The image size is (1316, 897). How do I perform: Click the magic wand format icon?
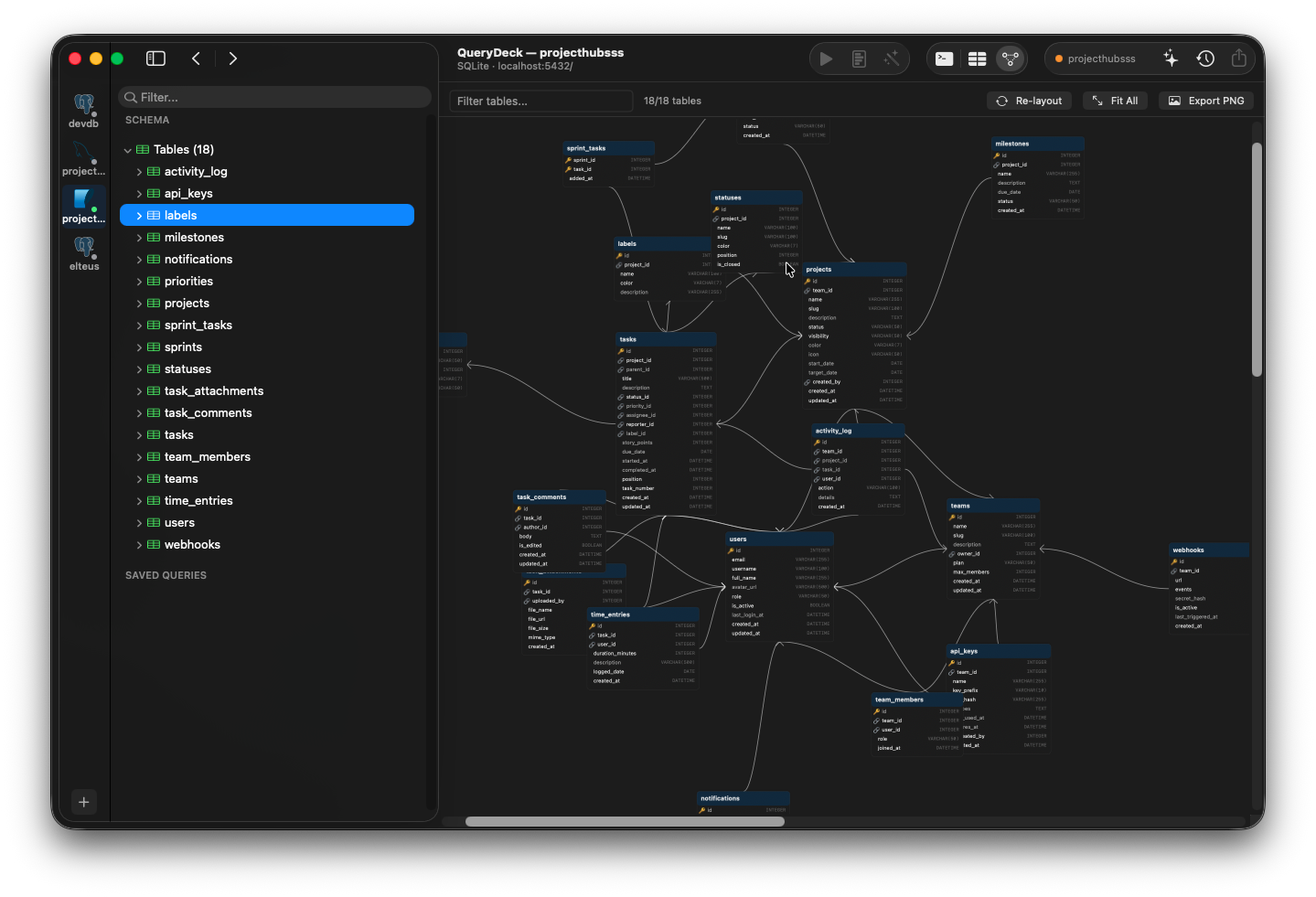tap(892, 59)
